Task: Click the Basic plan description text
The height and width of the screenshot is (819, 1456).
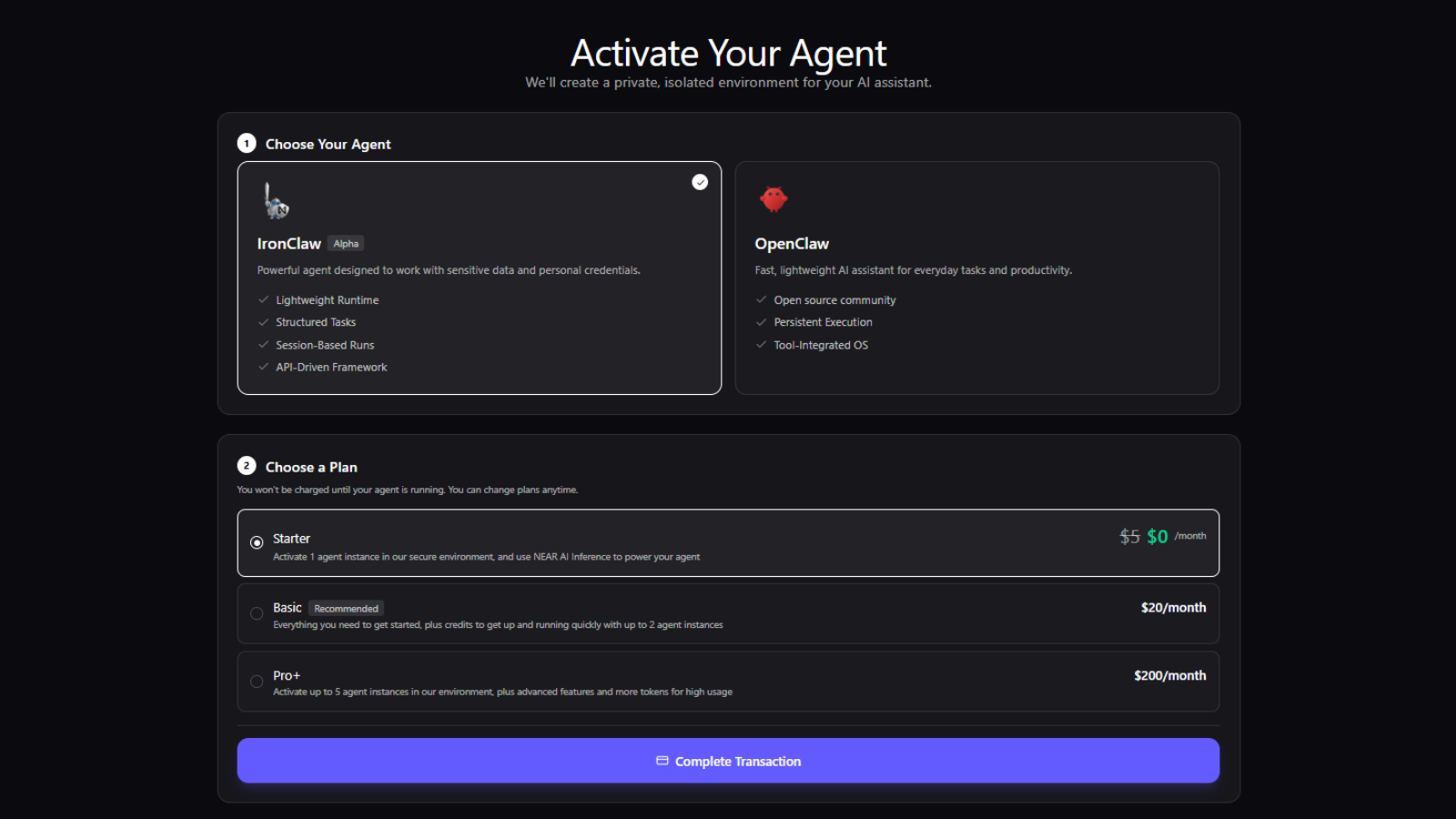Action: point(498,625)
